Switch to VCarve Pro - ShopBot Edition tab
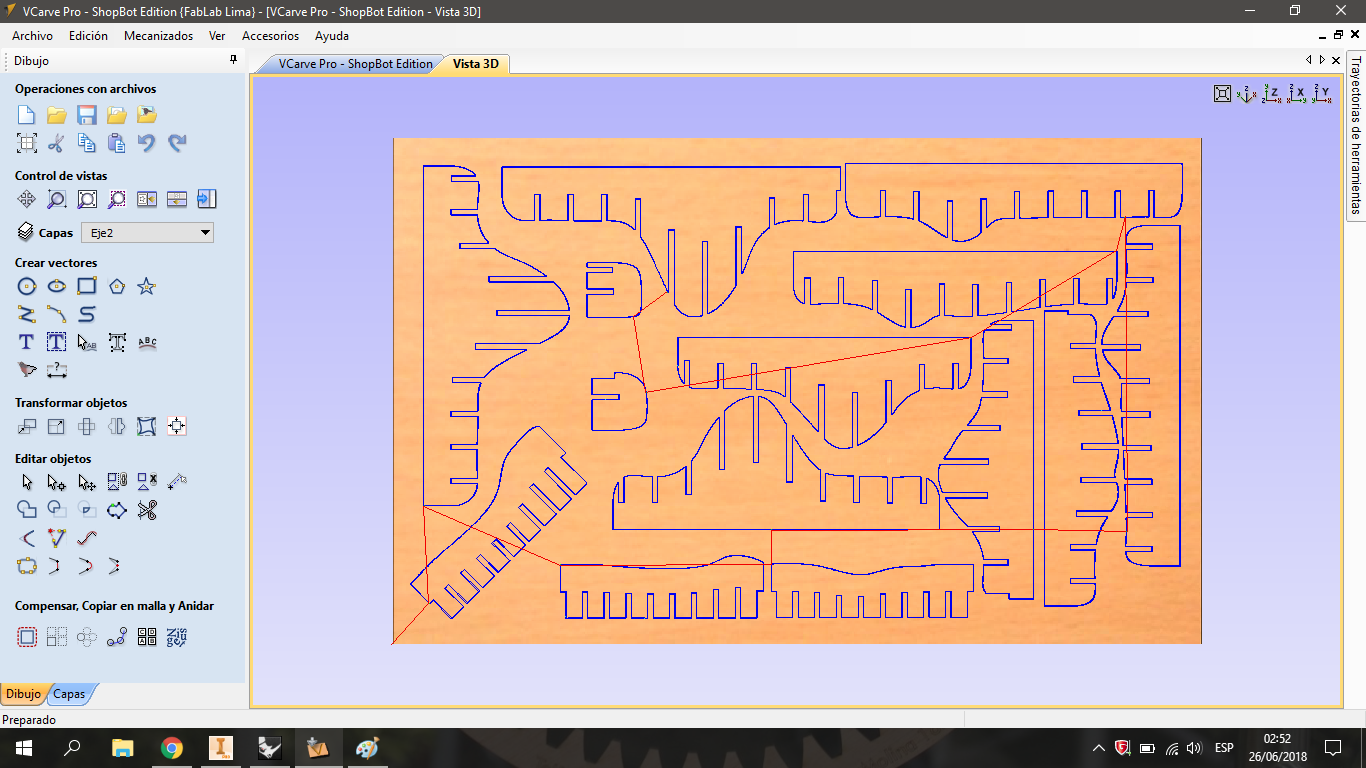 [x=355, y=64]
